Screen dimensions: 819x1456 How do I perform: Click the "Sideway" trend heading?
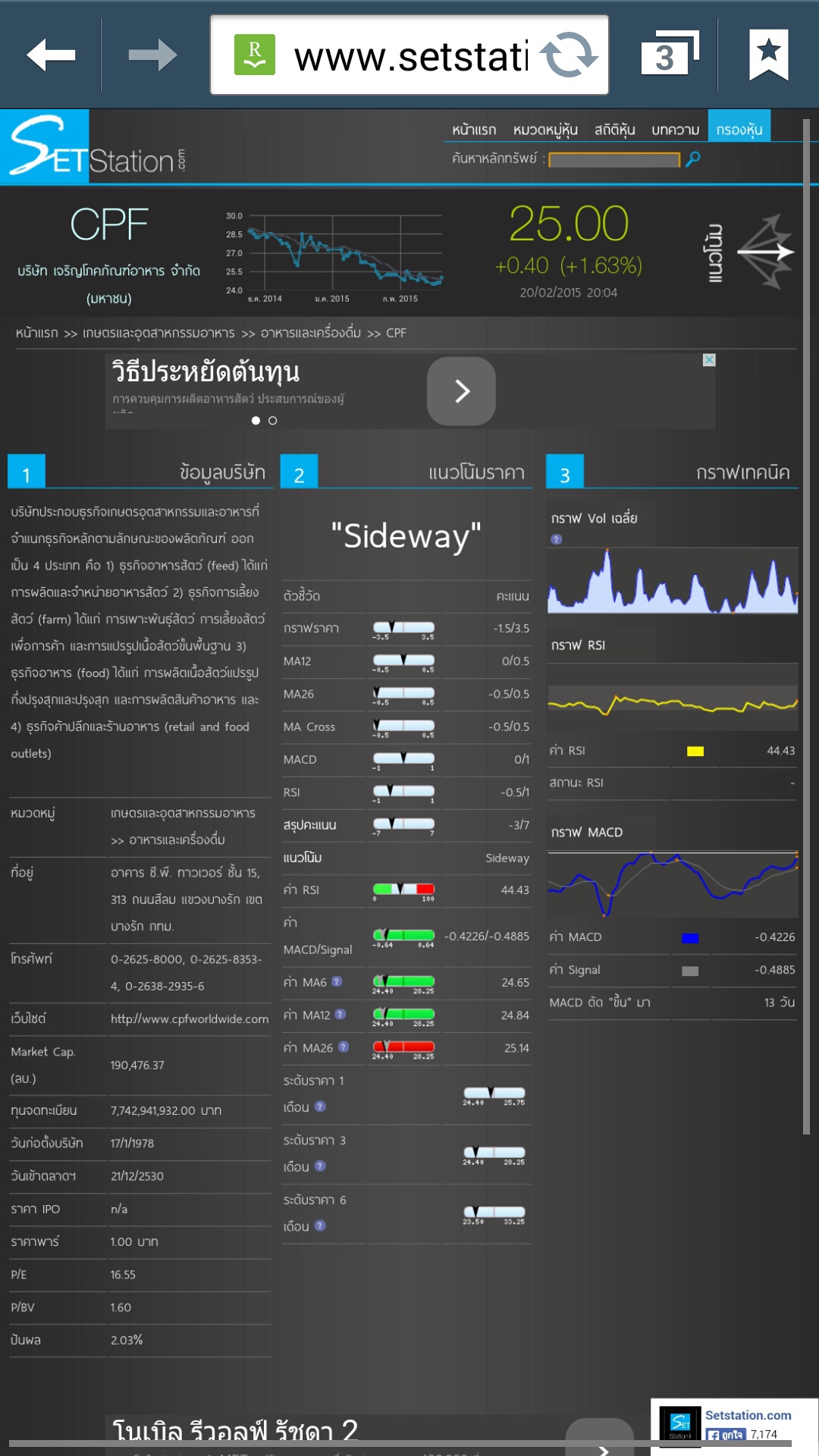(x=406, y=536)
